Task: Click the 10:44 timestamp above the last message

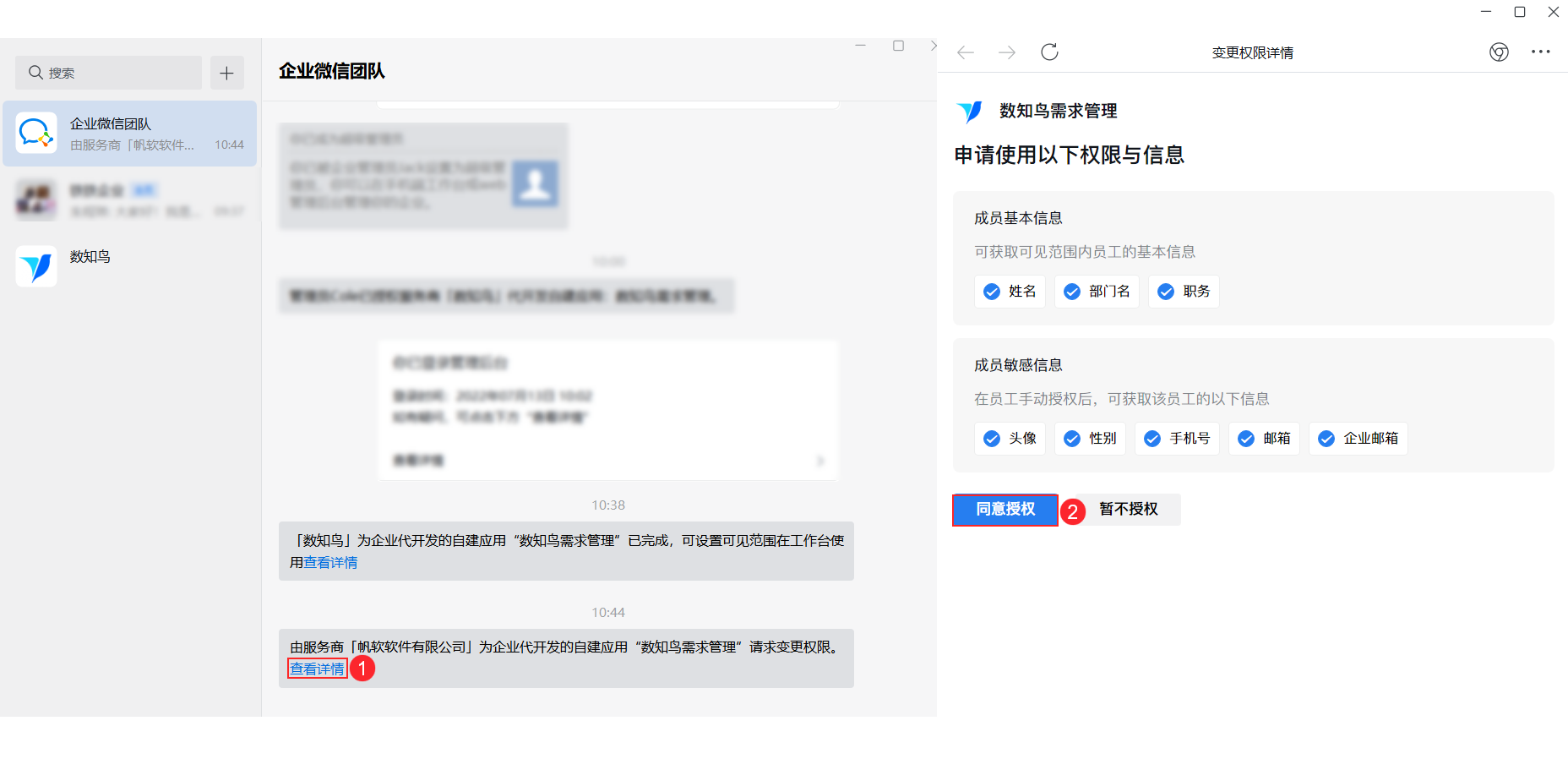Action: tap(608, 613)
